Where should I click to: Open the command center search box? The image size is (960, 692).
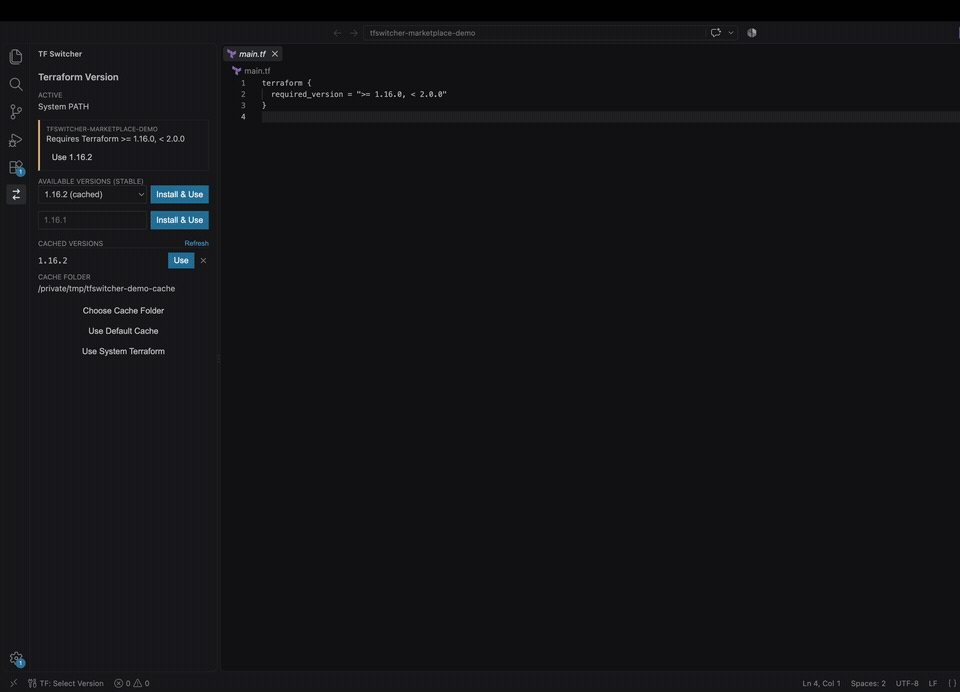coord(534,33)
